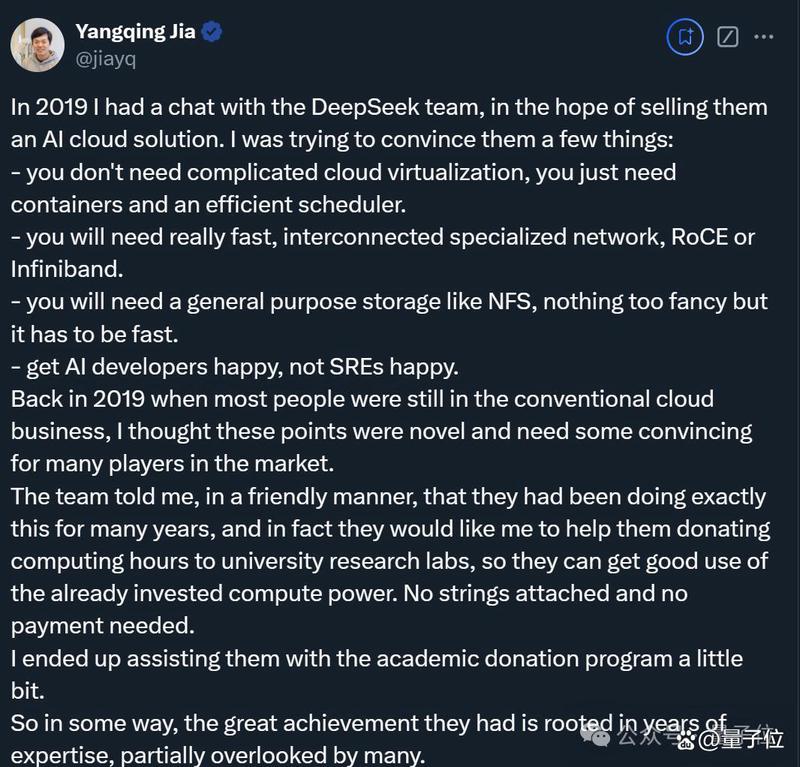The height and width of the screenshot is (767, 800).
Task: Click the @量子位 watermark text
Action: [740, 739]
